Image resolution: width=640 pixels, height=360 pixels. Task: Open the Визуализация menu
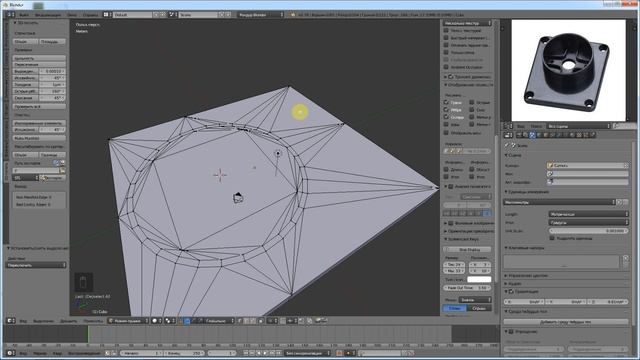[48, 15]
